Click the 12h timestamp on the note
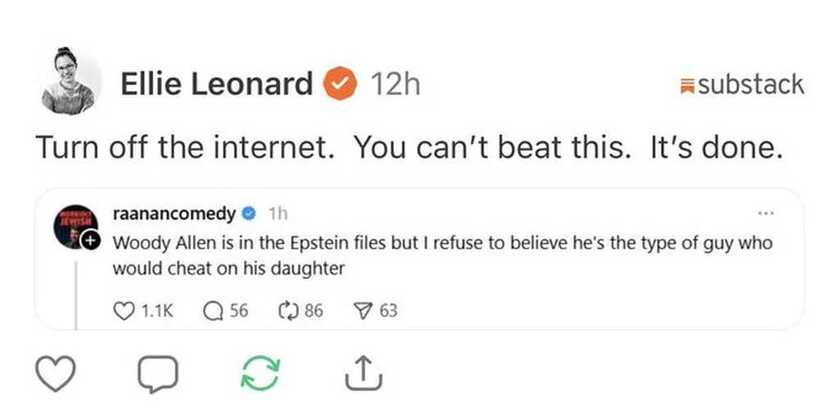This screenshot has width=839, height=418. (393, 85)
